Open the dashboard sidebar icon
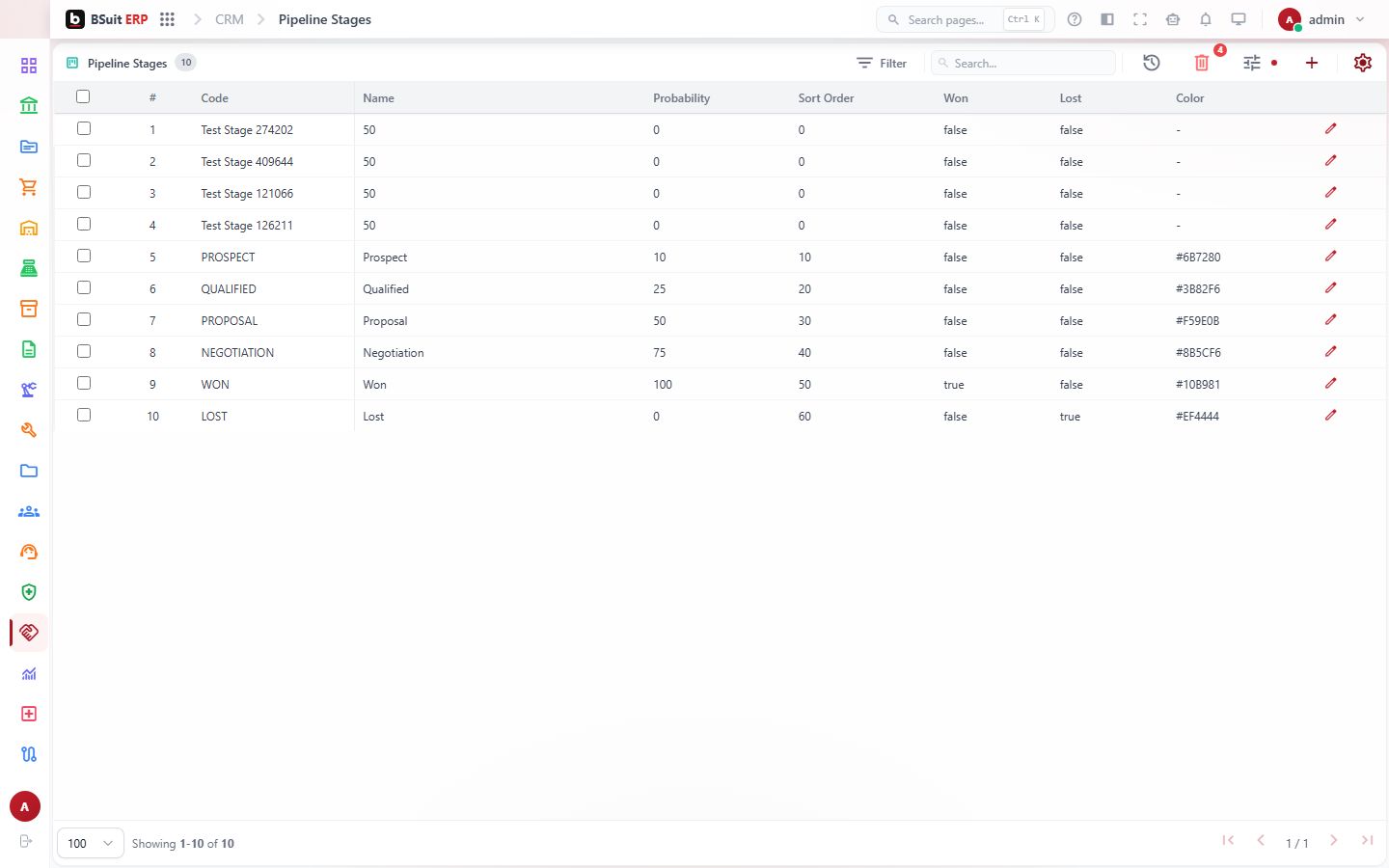Viewport: 1389px width, 868px height. [29, 66]
